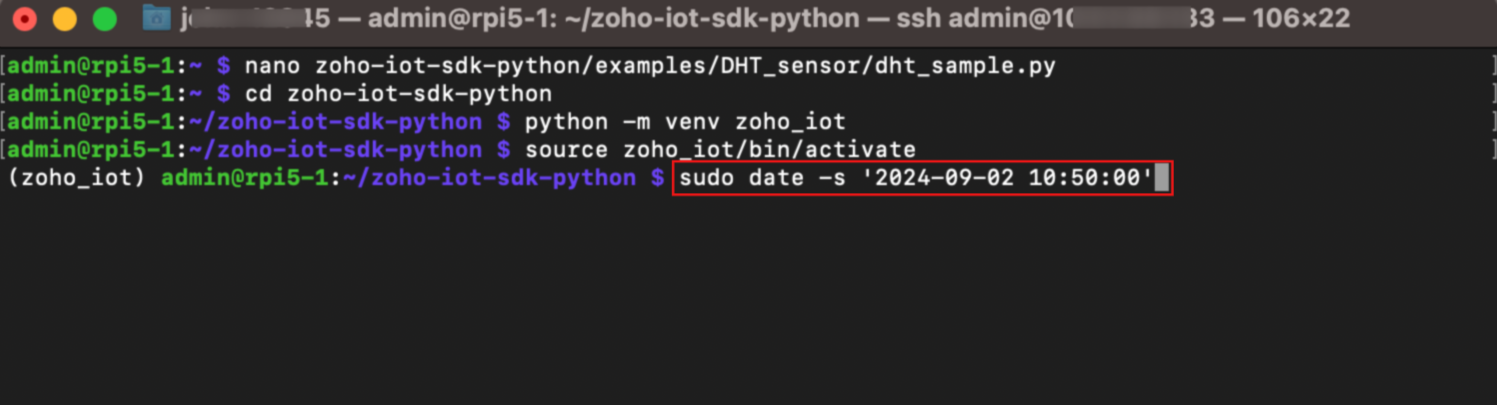
Task: Click the ~/zoho-iot-sdk-python text in window title
Action: (720, 19)
